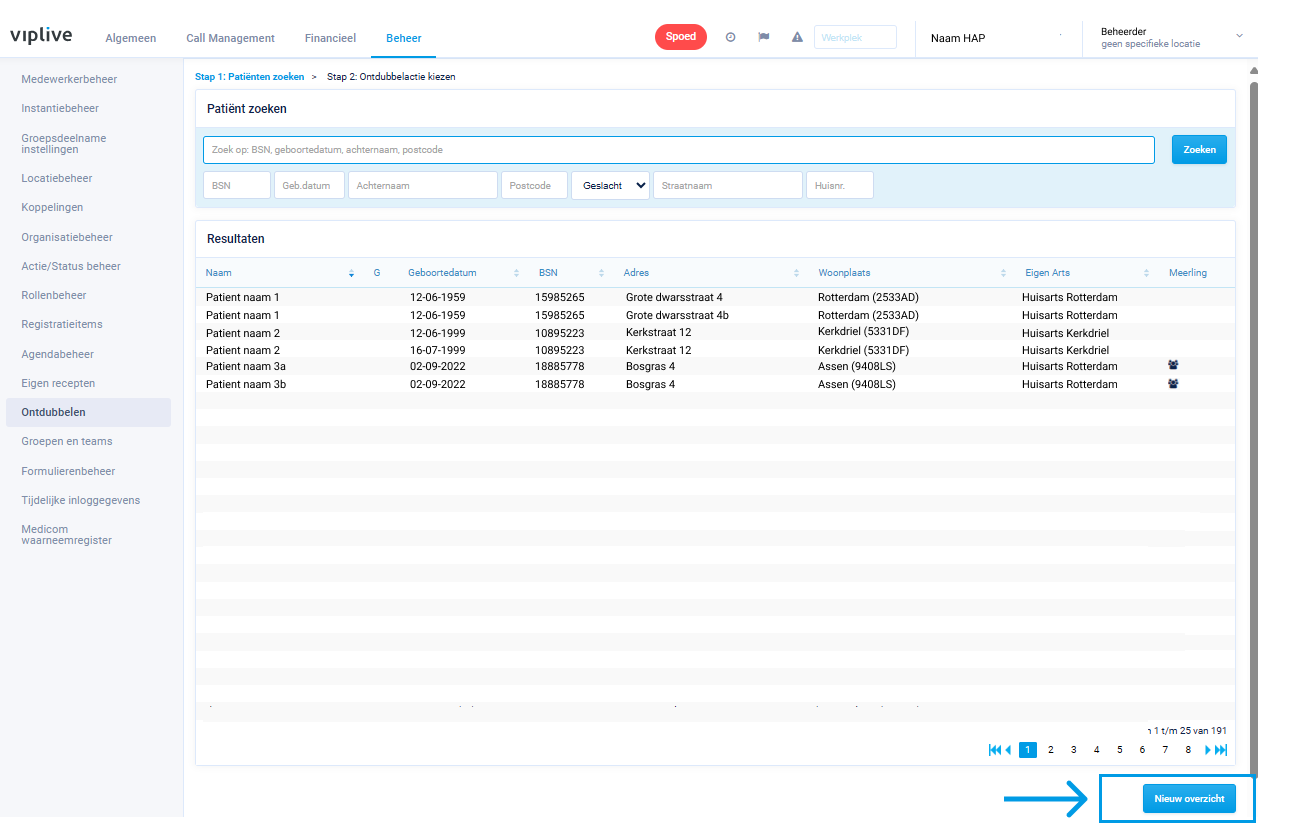Open Organisatiebeheer in sidebar
1305x823 pixels.
[x=67, y=237]
